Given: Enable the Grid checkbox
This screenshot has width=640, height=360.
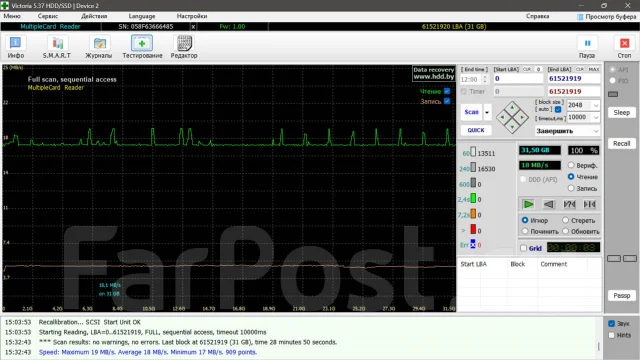Looking at the screenshot, I should [x=524, y=248].
